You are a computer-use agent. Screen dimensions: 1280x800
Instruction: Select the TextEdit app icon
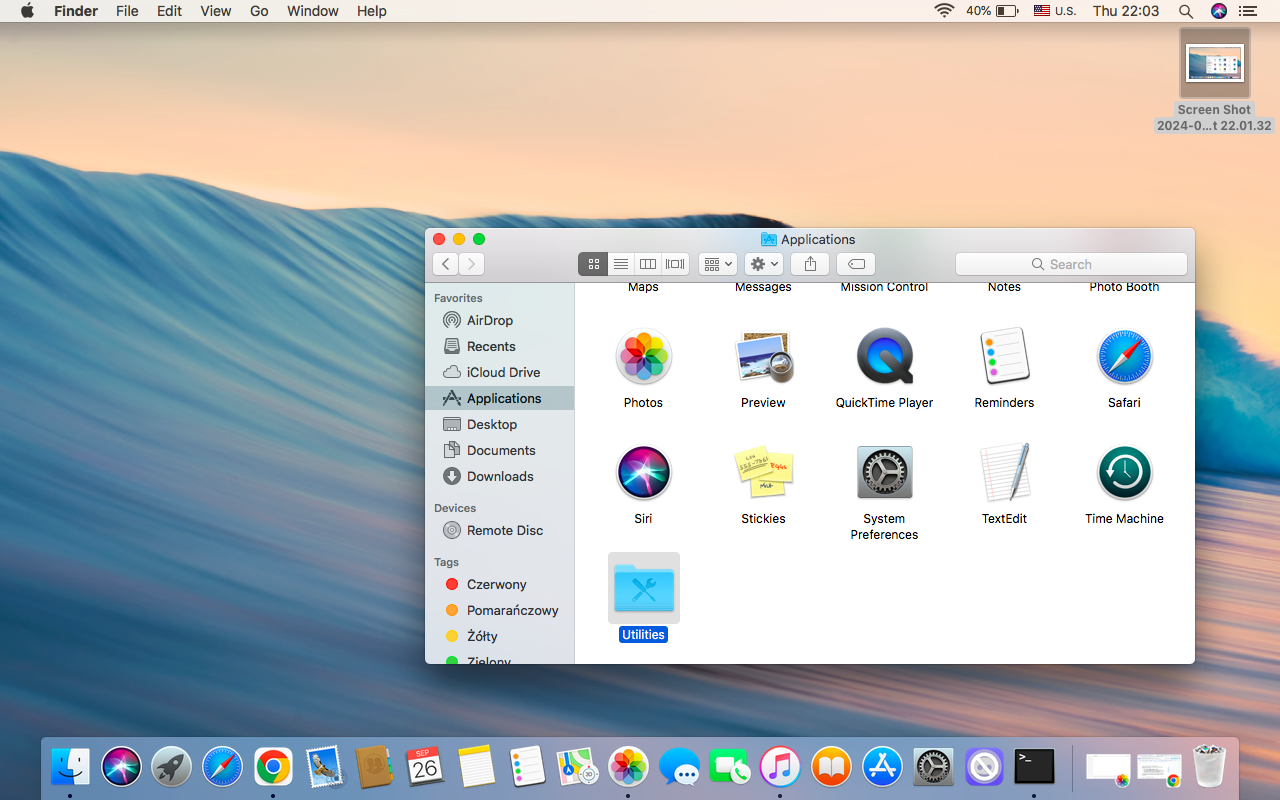[1004, 472]
